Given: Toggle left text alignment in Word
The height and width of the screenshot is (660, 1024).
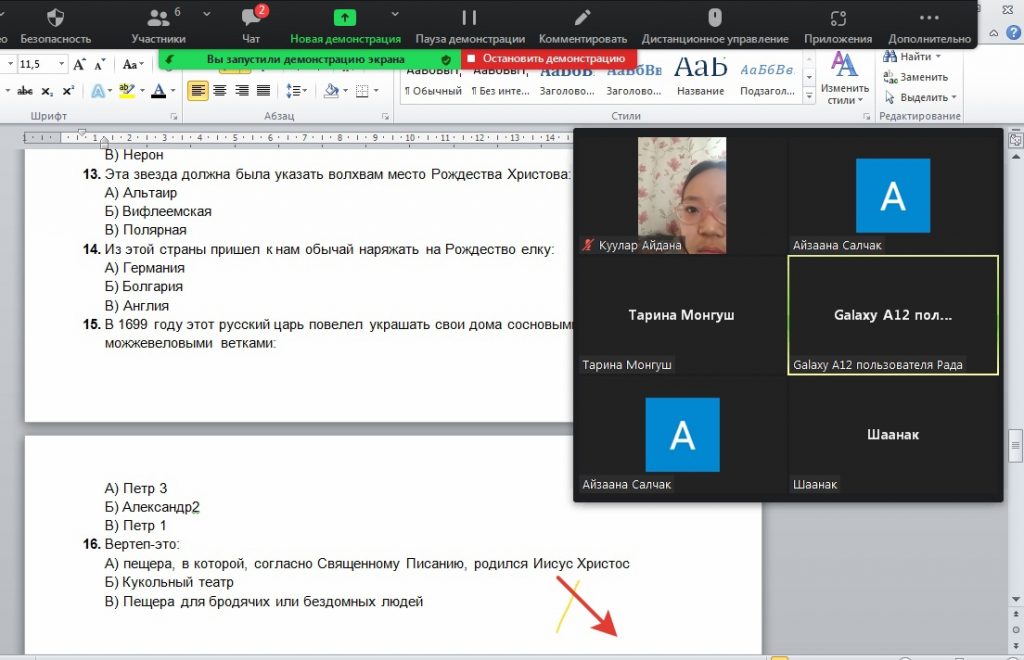Looking at the screenshot, I should click(198, 91).
